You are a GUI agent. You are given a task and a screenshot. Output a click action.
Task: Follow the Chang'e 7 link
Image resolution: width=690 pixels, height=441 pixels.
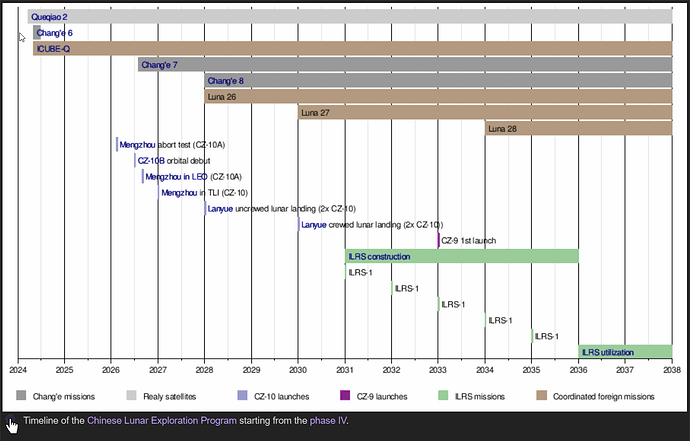[159, 65]
